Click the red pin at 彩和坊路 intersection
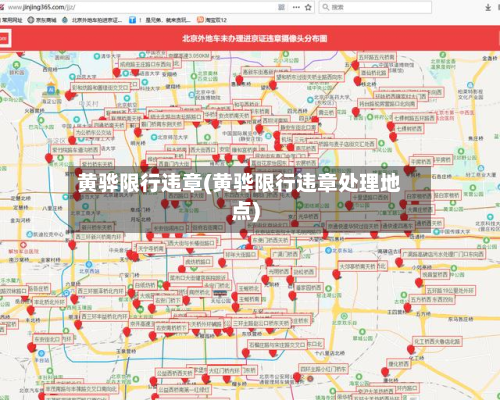Viewport: 500px width, 400px height. coord(69,96)
